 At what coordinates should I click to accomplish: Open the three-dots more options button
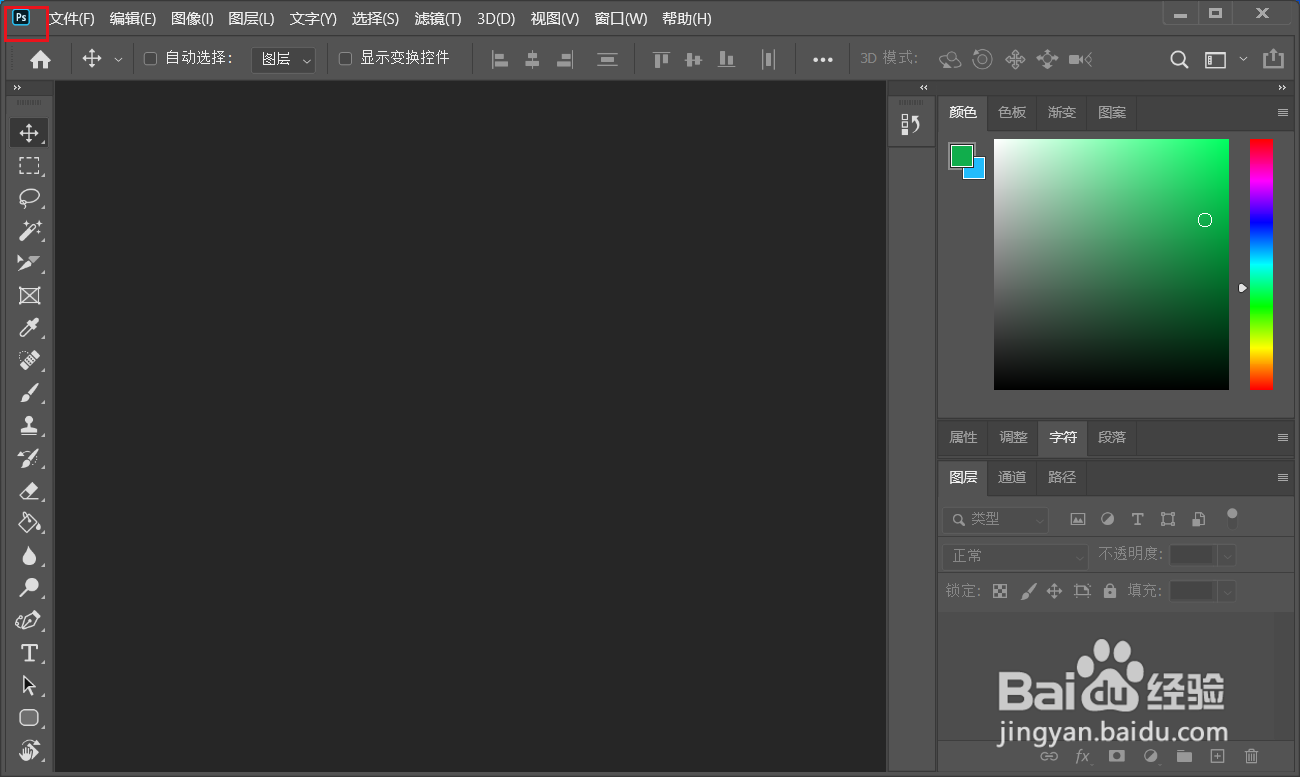coord(823,60)
